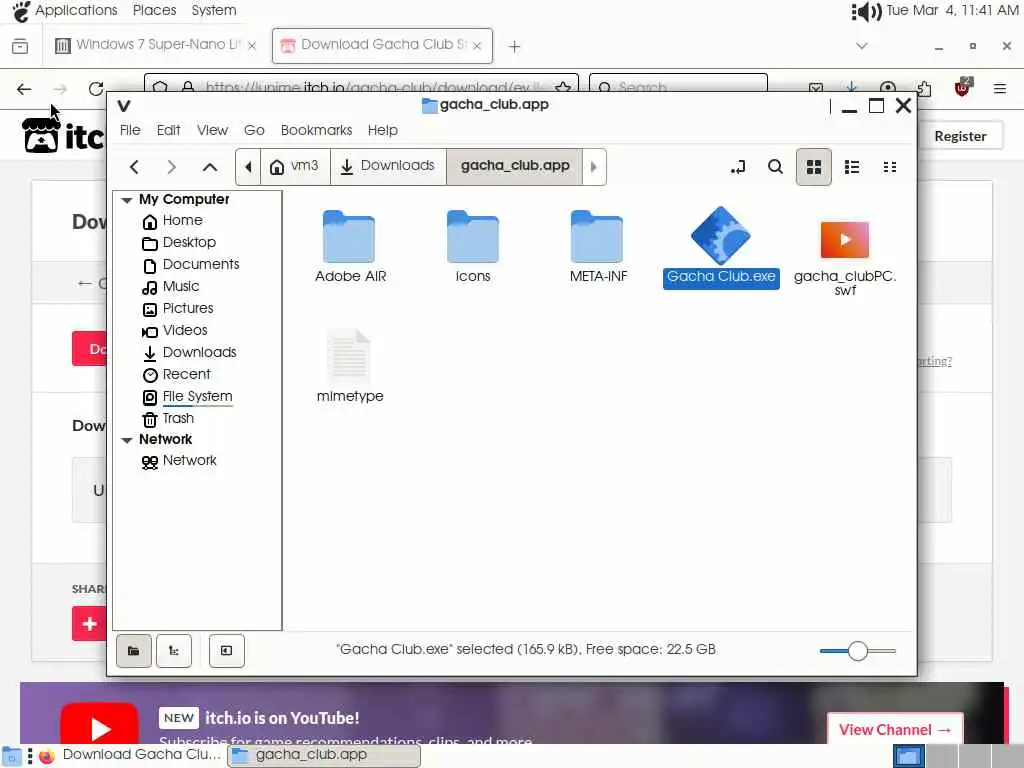Adjust the icon zoom slider
Screen dimensions: 1024x768
[x=857, y=650]
